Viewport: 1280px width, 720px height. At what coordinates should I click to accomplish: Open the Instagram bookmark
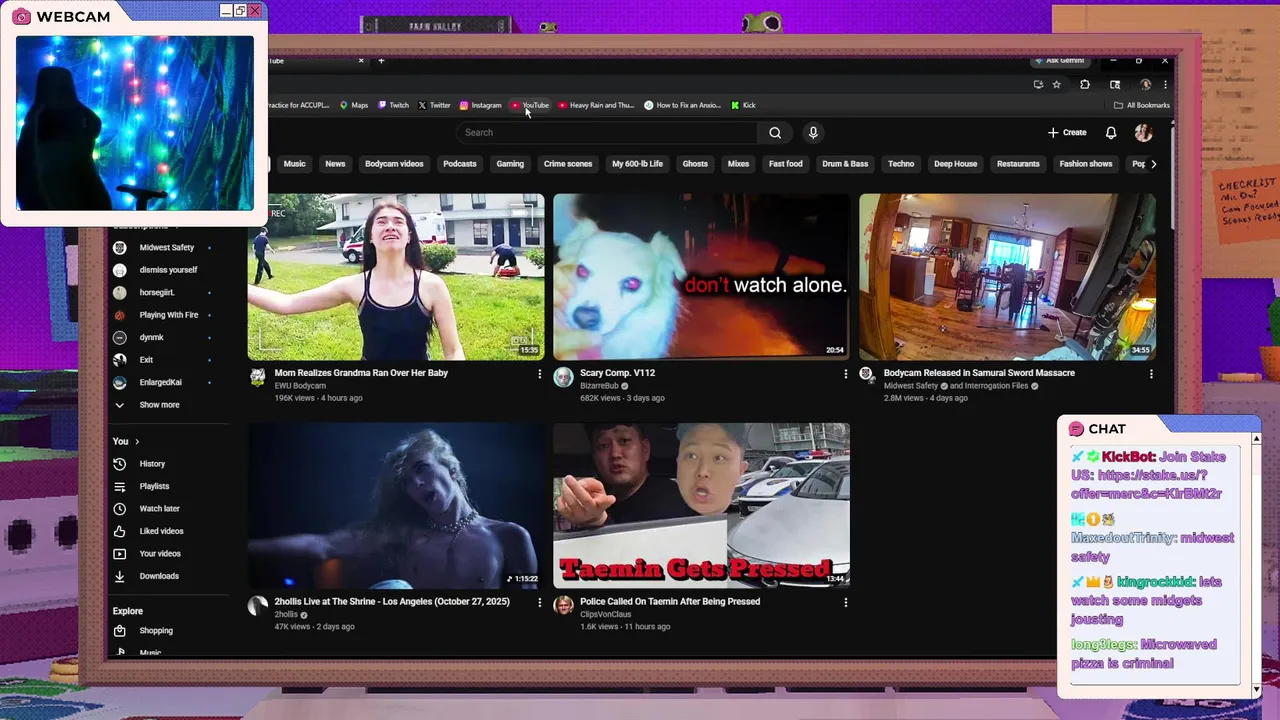click(x=480, y=105)
